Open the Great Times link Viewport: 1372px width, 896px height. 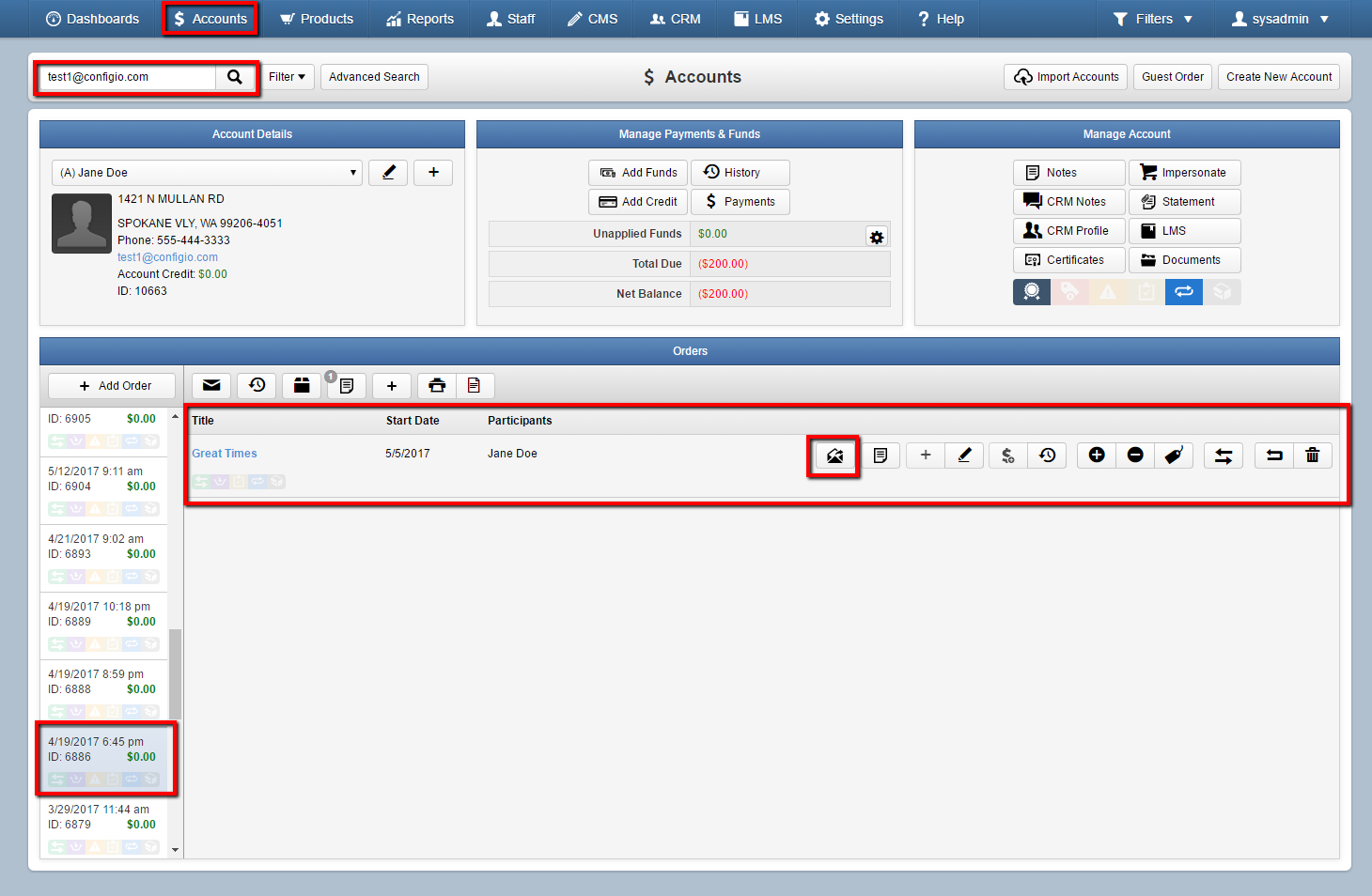point(225,454)
